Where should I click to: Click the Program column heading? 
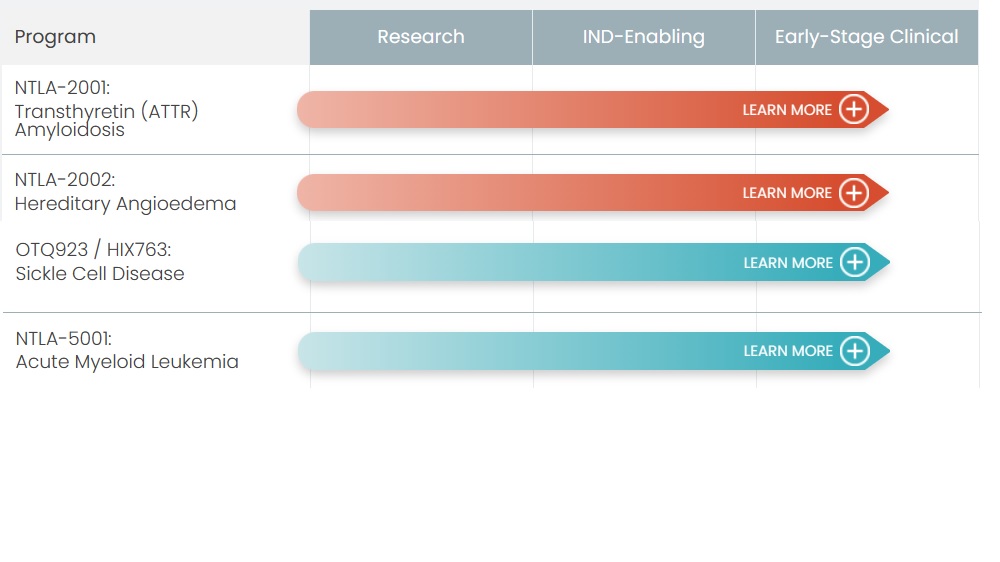[55, 37]
